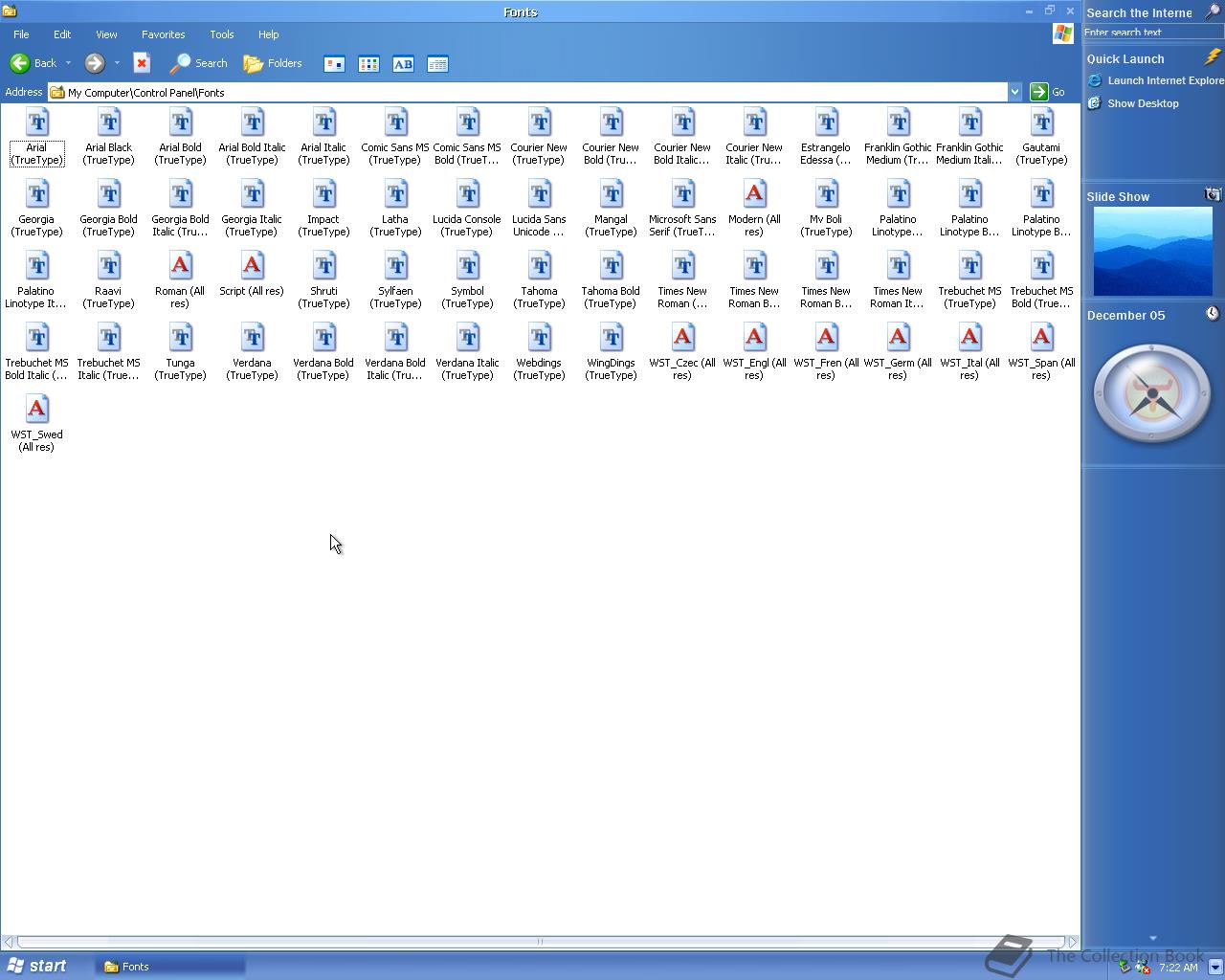Click the AB Similarity view icon
1225x980 pixels.
[x=403, y=63]
